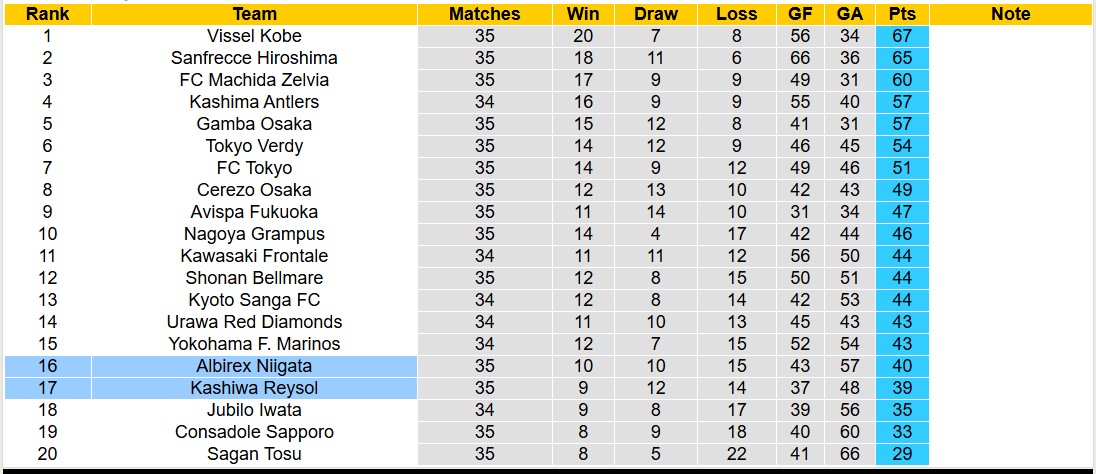Select the Matches column header
Screen dimensions: 1096x474
[485, 14]
